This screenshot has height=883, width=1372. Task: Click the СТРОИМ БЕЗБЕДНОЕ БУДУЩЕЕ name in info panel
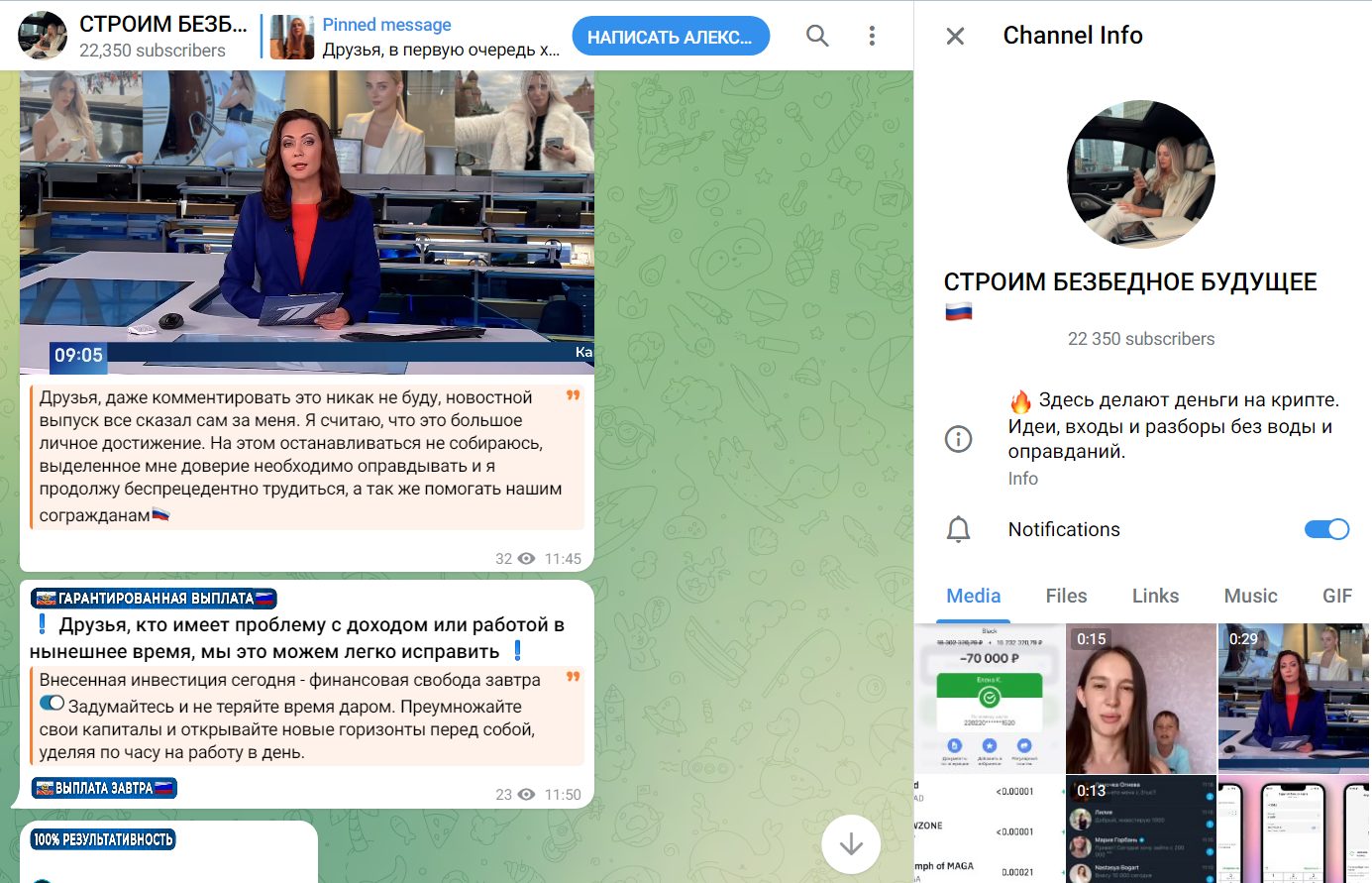[1130, 282]
